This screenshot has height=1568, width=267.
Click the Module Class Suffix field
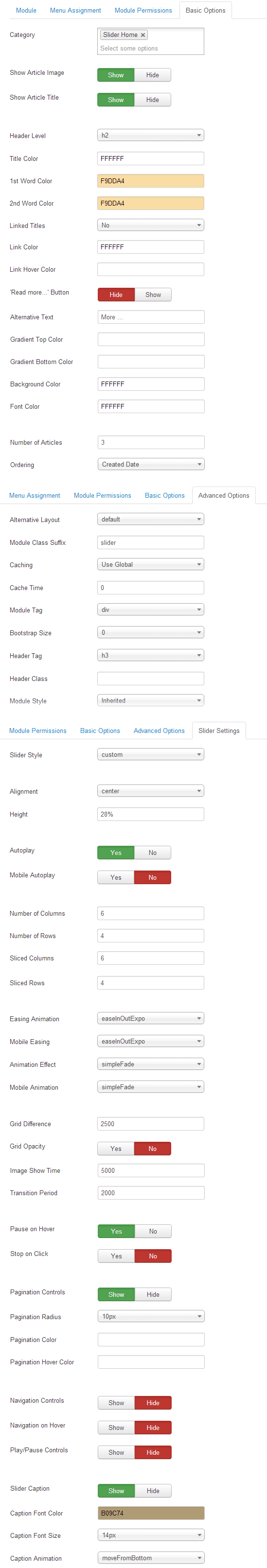[x=151, y=542]
